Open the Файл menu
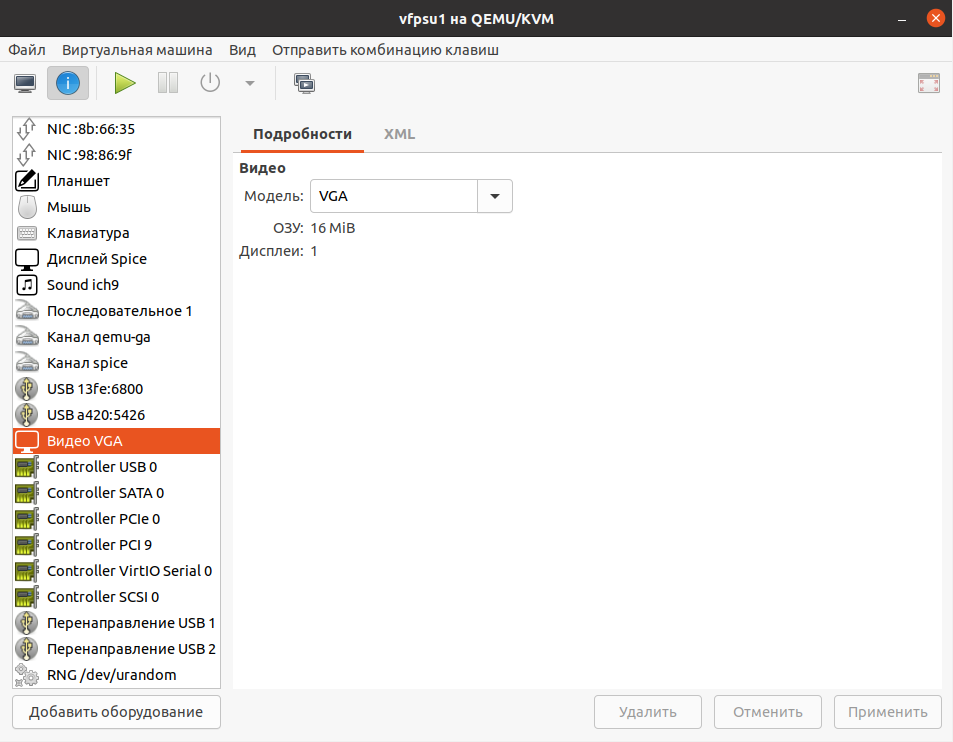This screenshot has height=742, width=953. (x=27, y=50)
